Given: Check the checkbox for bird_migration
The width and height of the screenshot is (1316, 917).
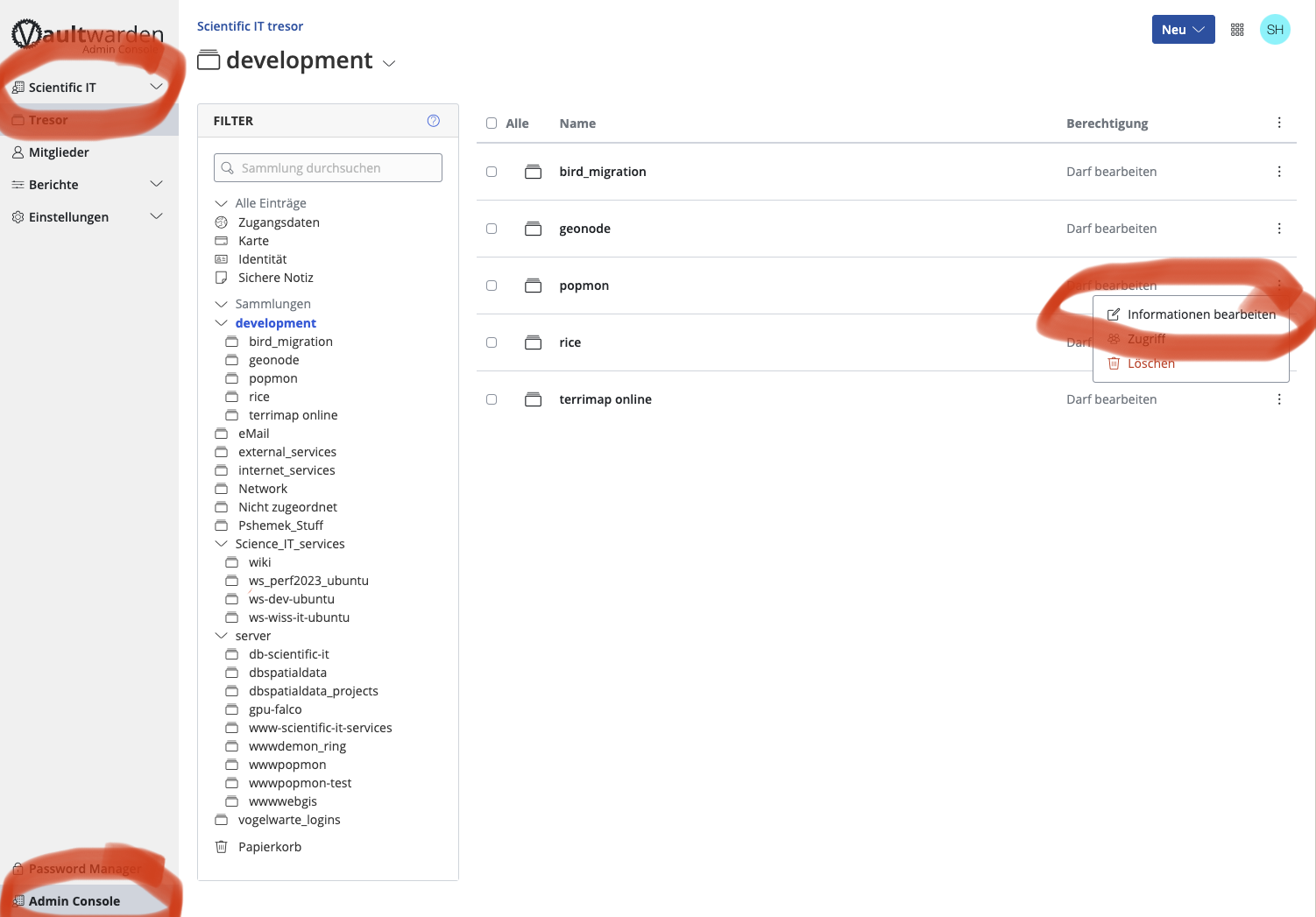Looking at the screenshot, I should click(492, 172).
